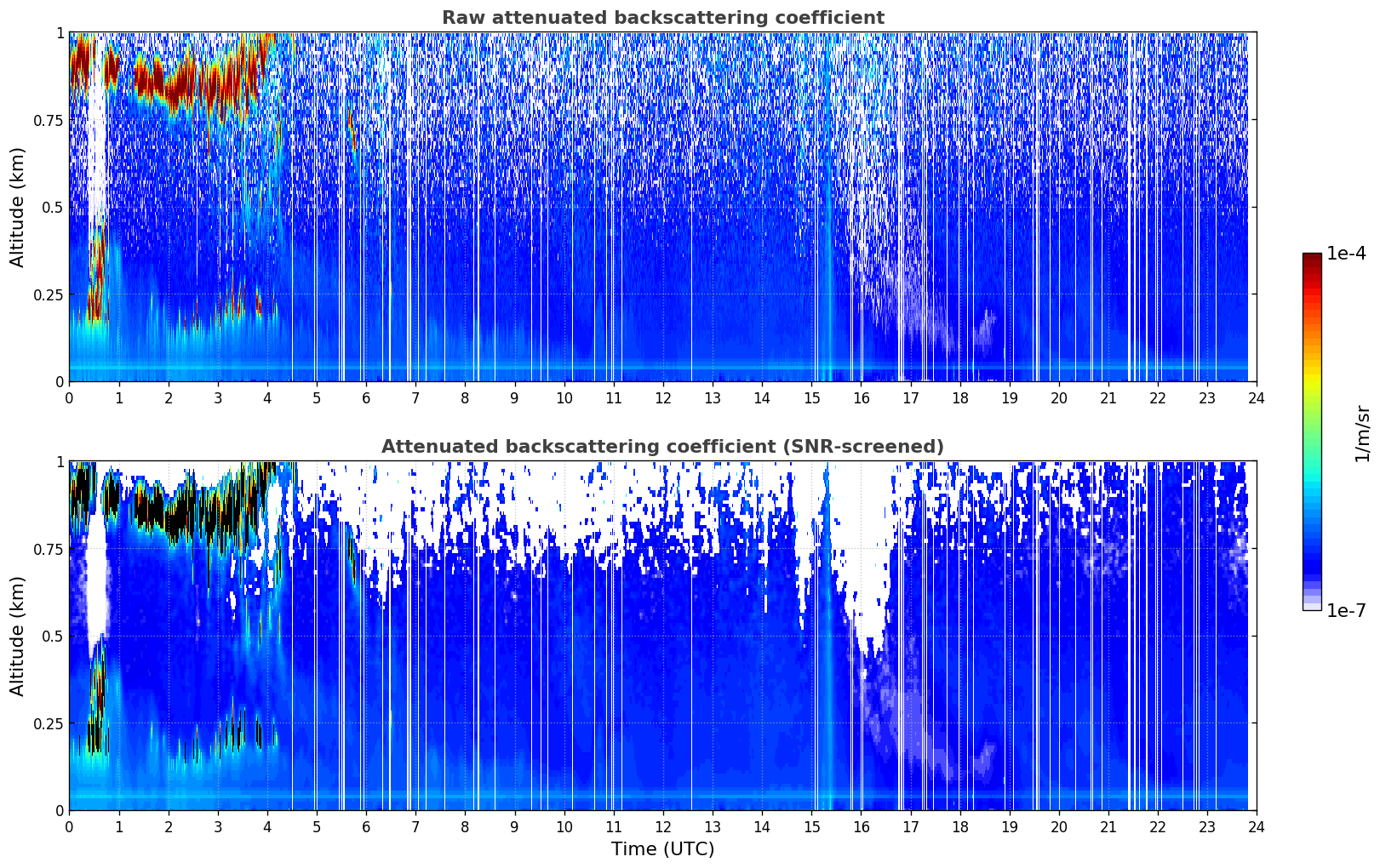Click the '1/m/sr' colorbar unit label
Screen dimensions: 1380x868
point(1362,433)
